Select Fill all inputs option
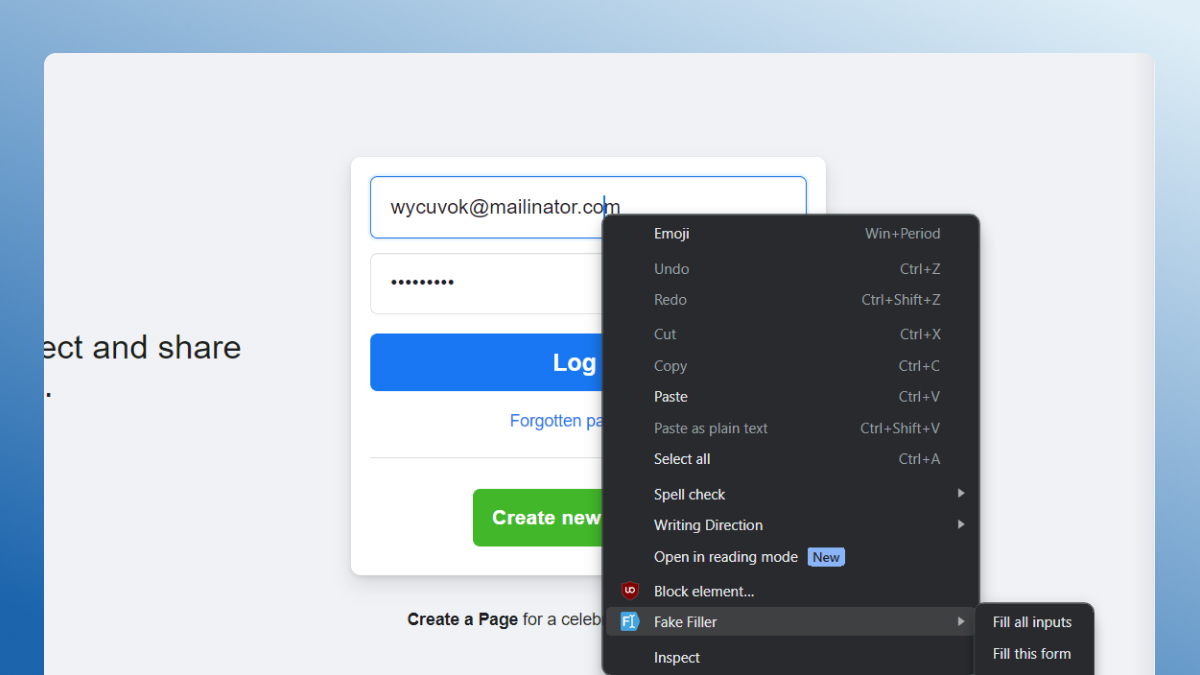The image size is (1200, 675). pos(1032,622)
